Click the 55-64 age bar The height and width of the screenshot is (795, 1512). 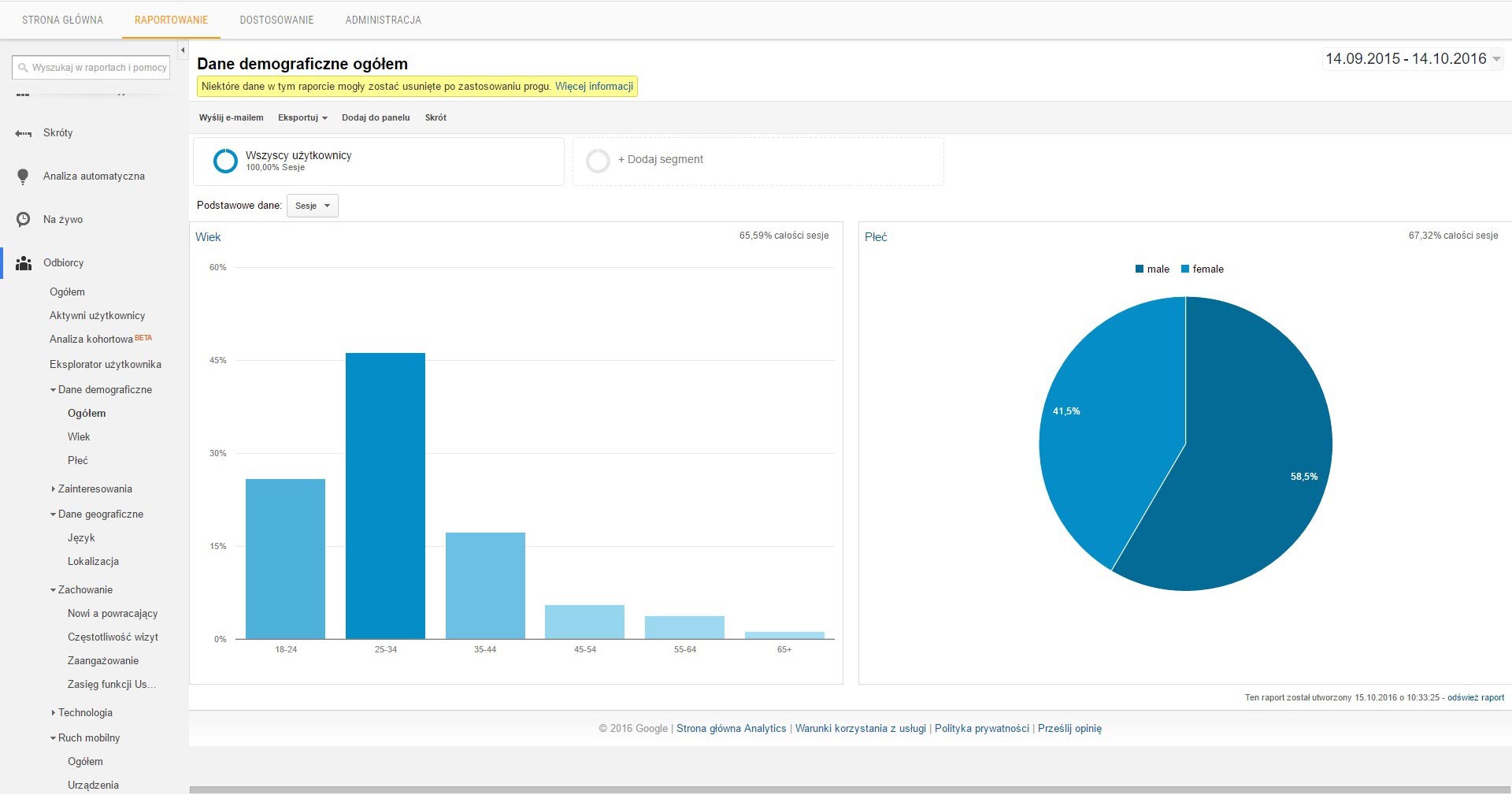pyautogui.click(x=684, y=628)
